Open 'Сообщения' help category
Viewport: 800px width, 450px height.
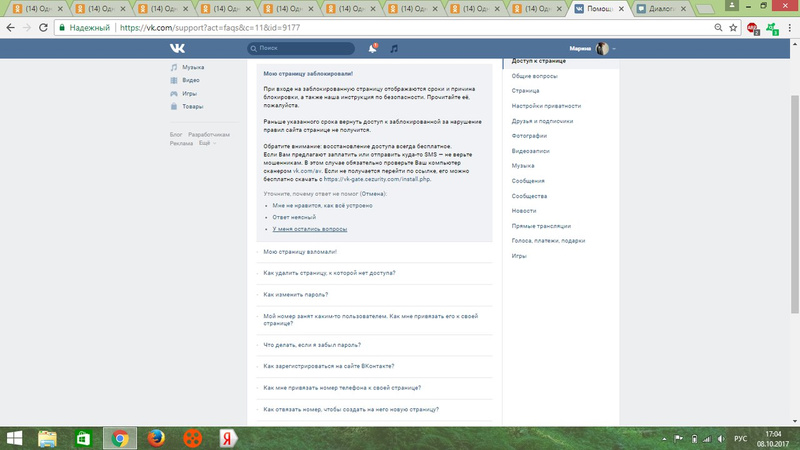pos(530,181)
